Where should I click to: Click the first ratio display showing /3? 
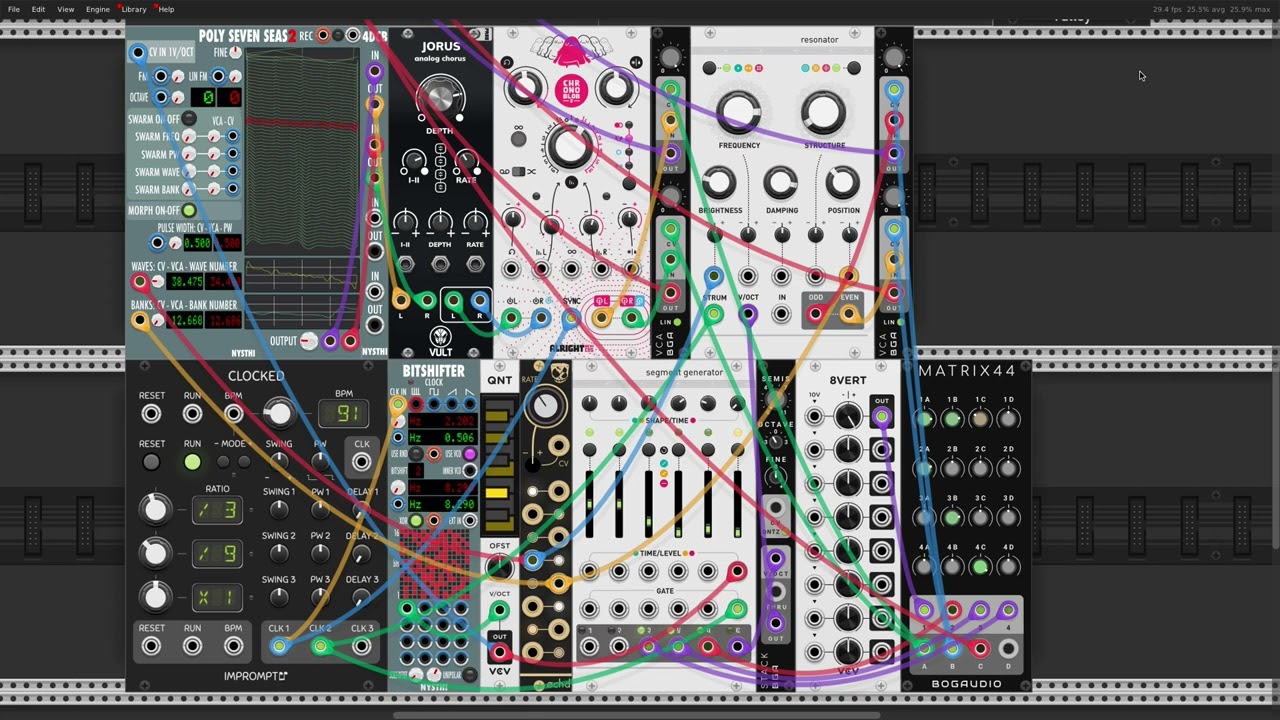point(217,510)
